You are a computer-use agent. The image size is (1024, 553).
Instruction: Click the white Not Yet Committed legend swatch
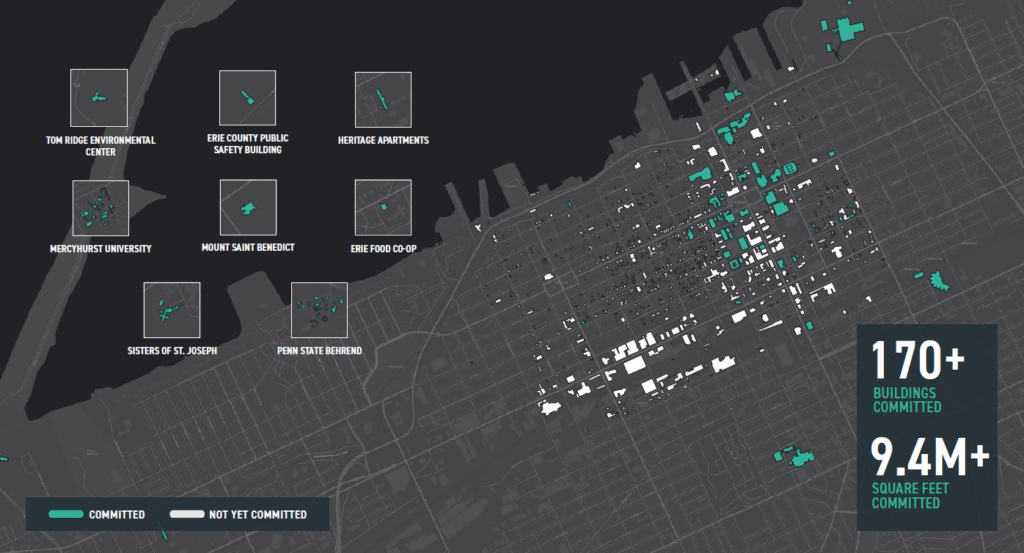point(187,514)
